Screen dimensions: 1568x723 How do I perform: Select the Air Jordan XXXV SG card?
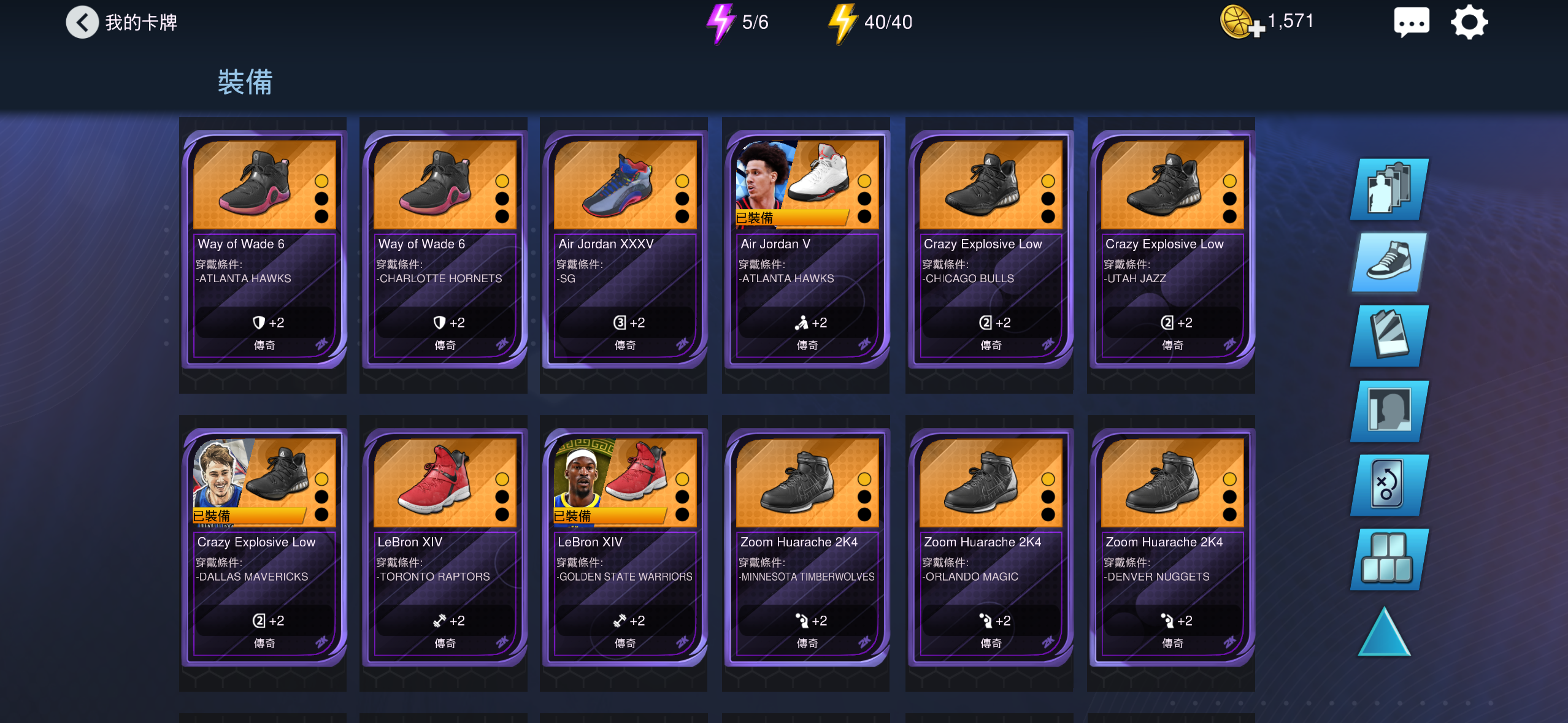click(x=625, y=250)
